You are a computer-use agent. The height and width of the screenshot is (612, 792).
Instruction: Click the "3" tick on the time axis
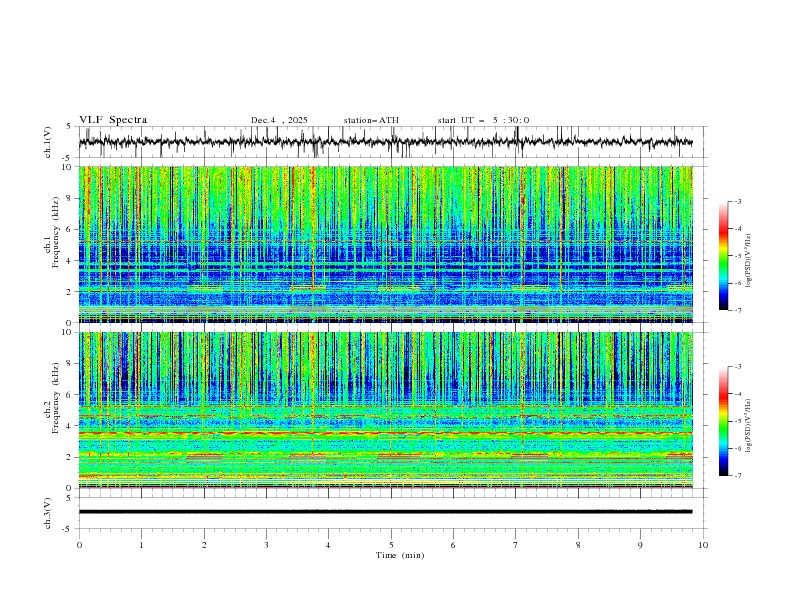point(266,545)
